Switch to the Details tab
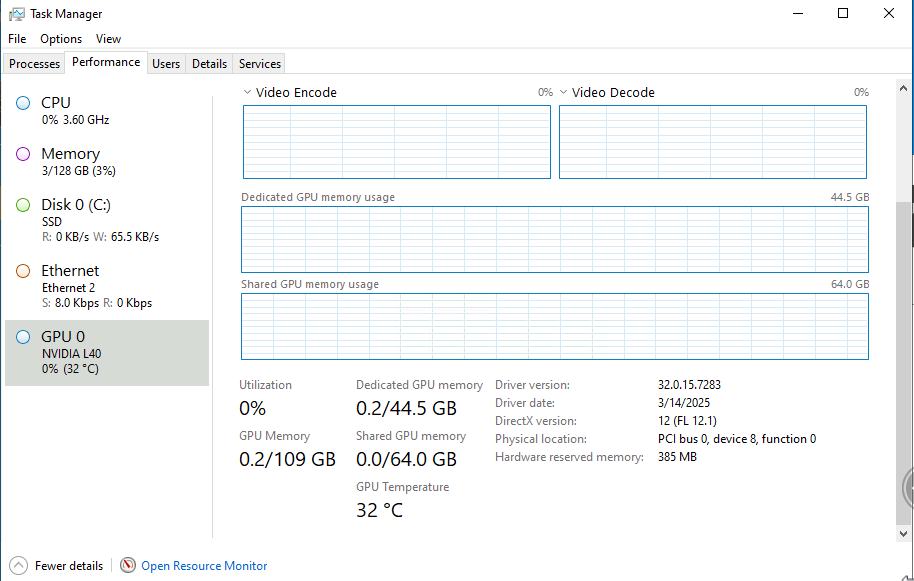This screenshot has height=581, width=914. (209, 63)
